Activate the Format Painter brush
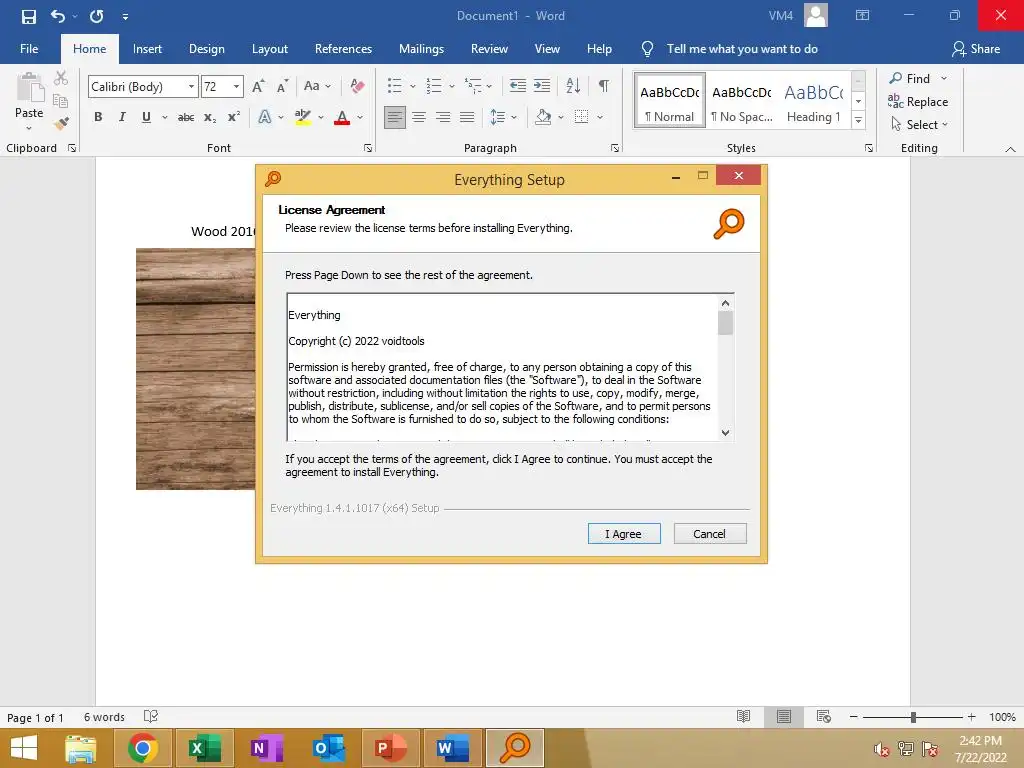 [61, 123]
